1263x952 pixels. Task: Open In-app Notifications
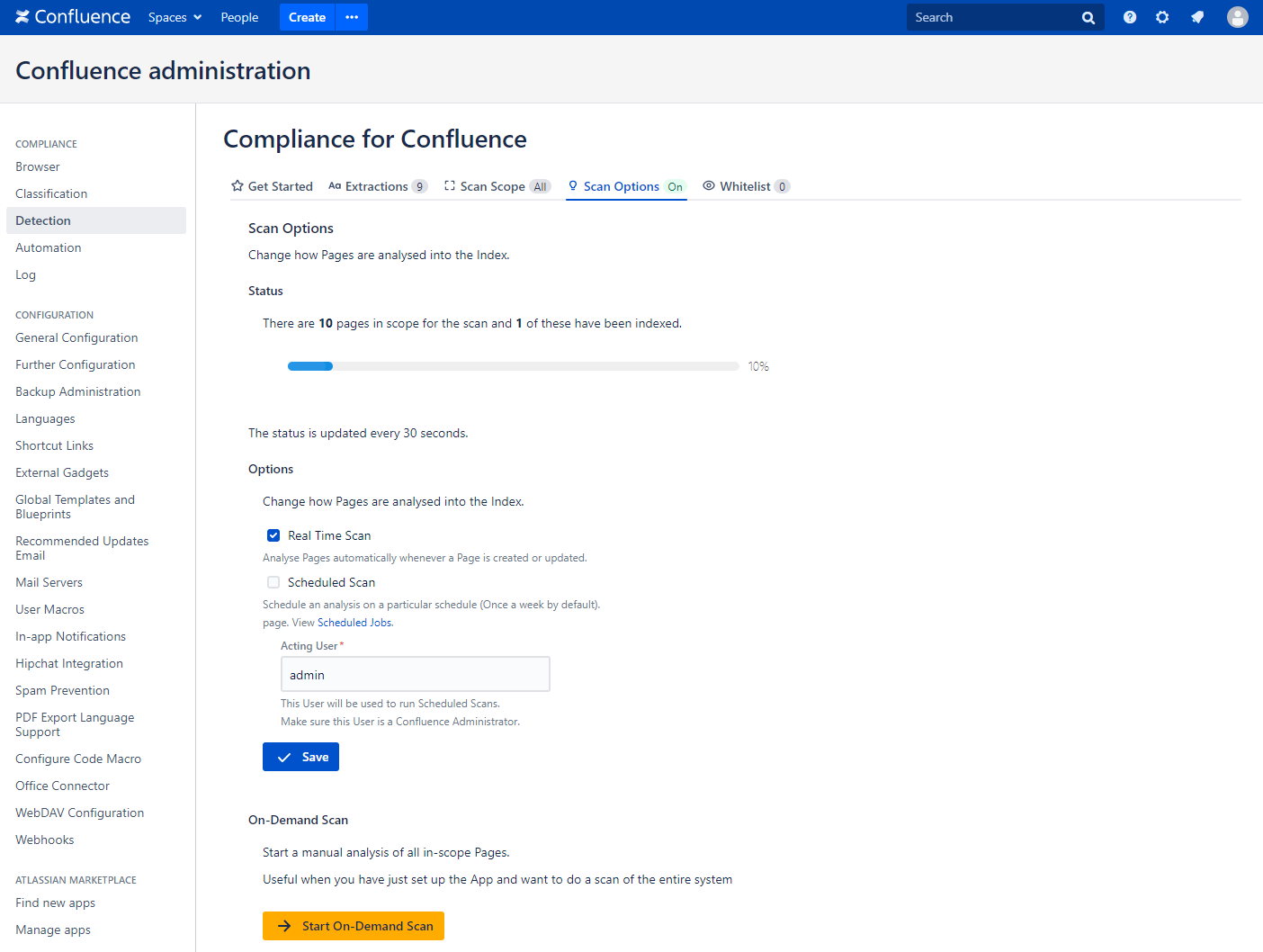[x=70, y=636]
